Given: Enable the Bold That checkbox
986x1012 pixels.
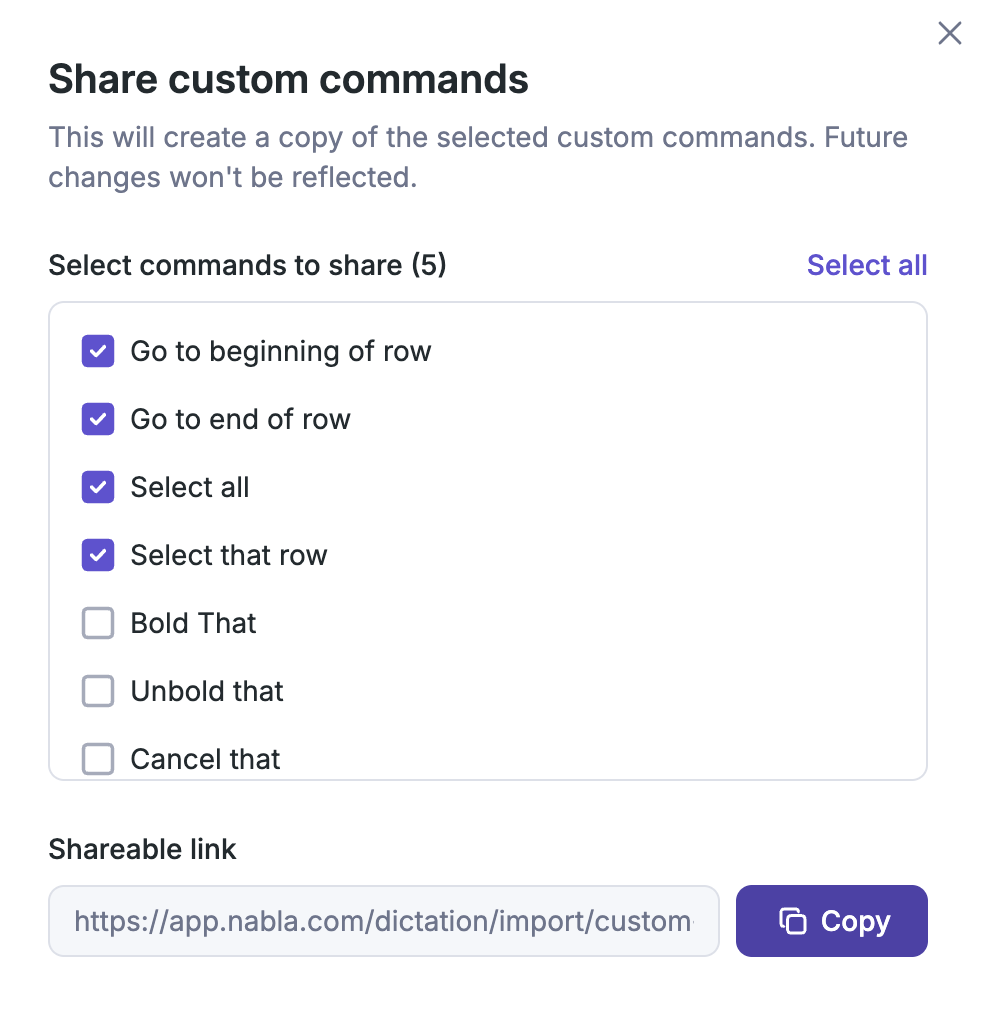Looking at the screenshot, I should (x=98, y=623).
